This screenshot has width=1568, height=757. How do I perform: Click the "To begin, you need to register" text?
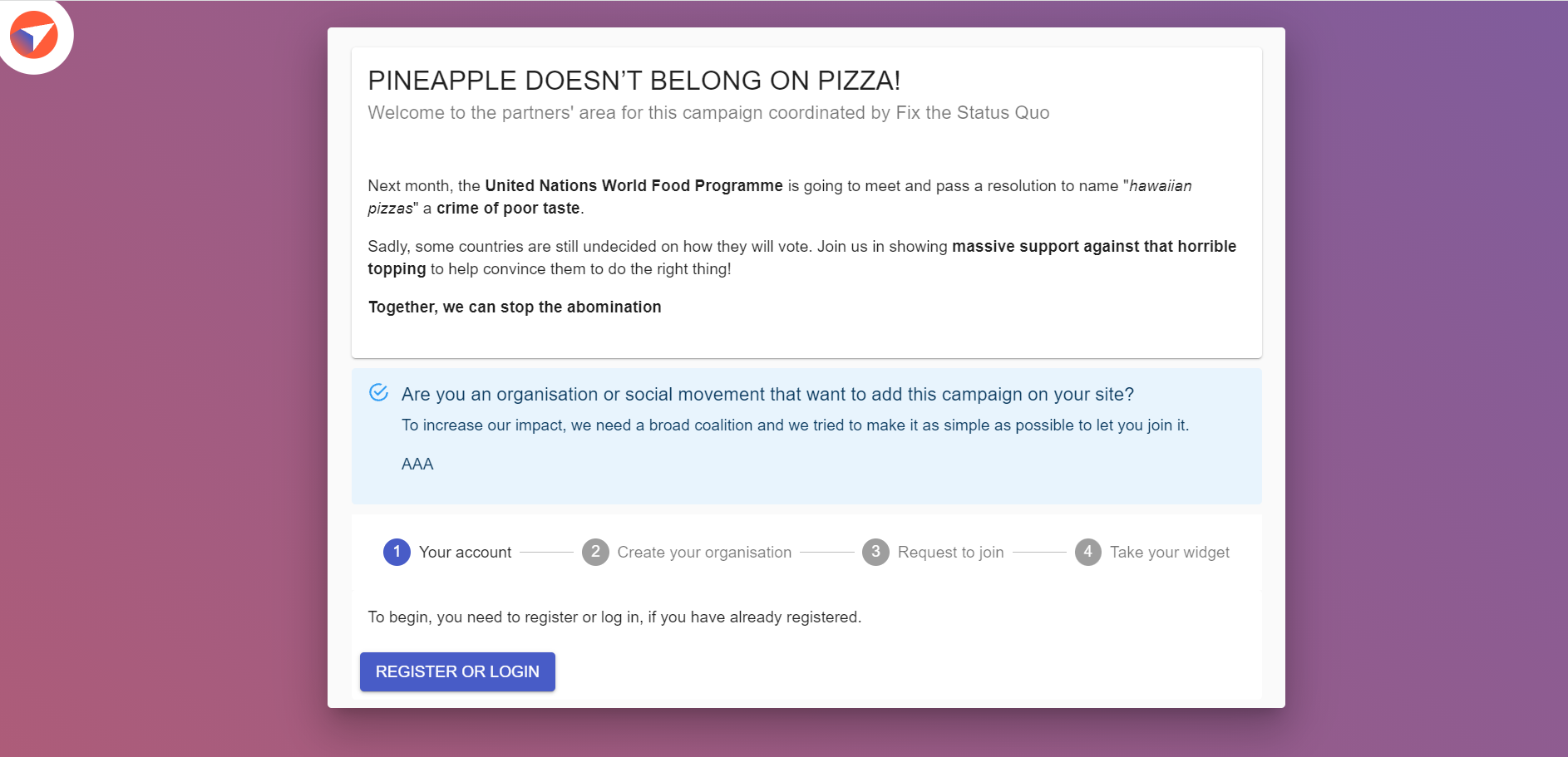point(614,617)
